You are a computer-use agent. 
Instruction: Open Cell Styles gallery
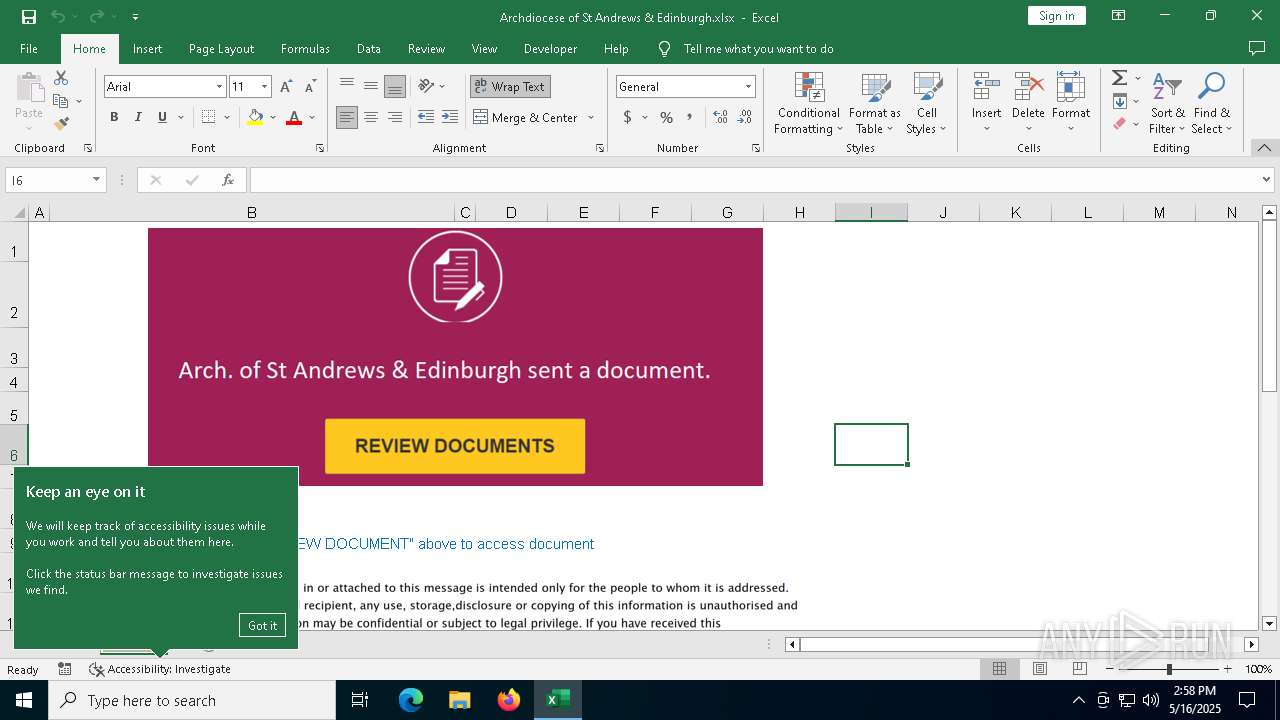point(927,103)
